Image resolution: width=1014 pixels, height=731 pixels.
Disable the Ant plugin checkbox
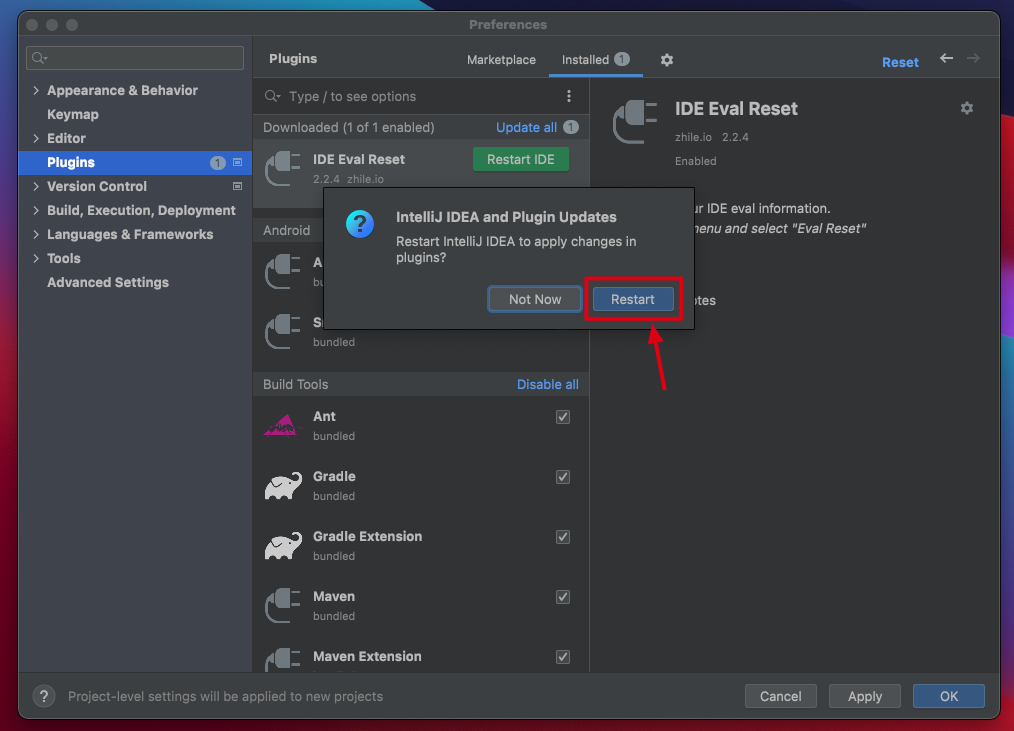click(x=563, y=417)
